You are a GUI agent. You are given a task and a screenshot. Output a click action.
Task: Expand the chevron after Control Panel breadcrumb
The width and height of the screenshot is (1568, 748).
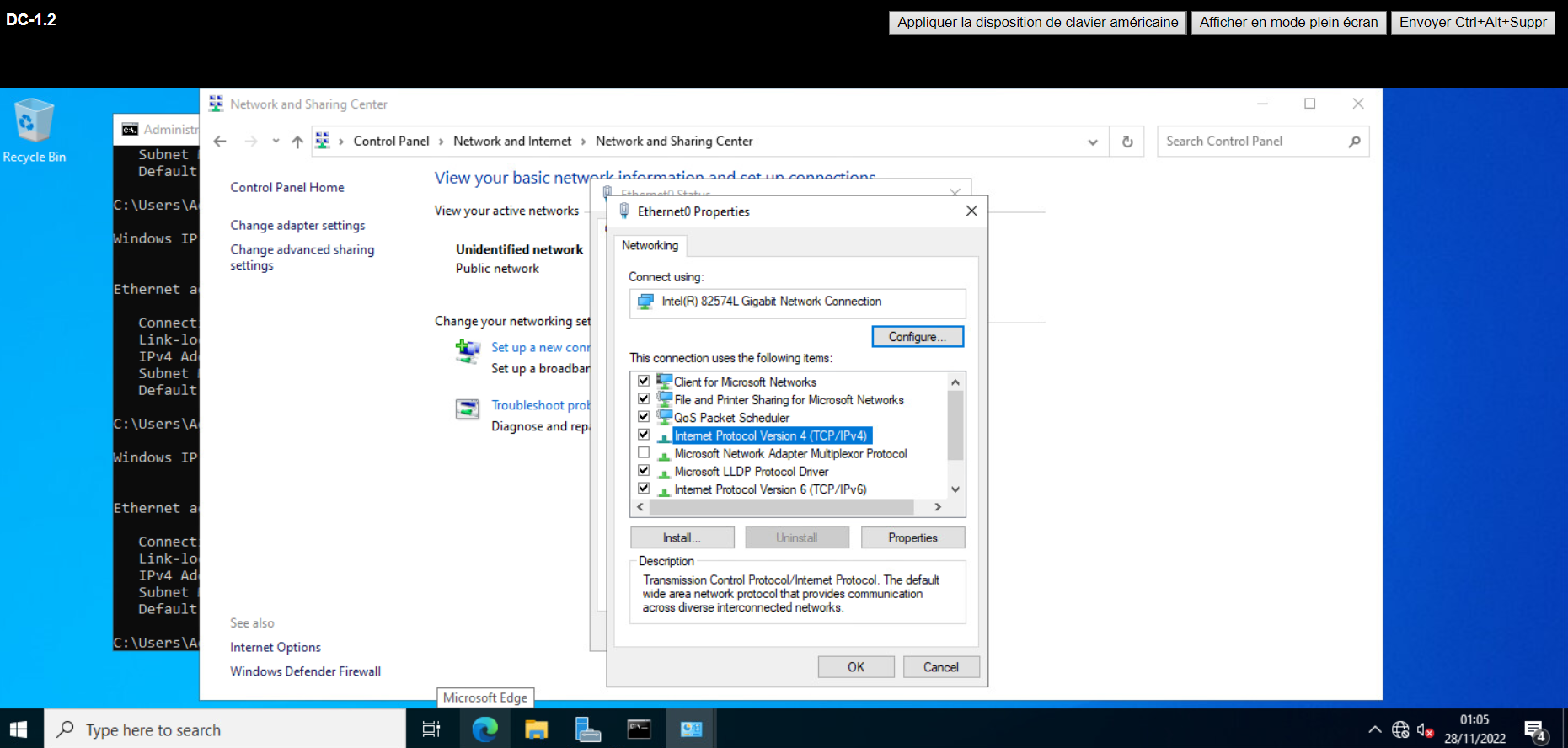pos(441,142)
